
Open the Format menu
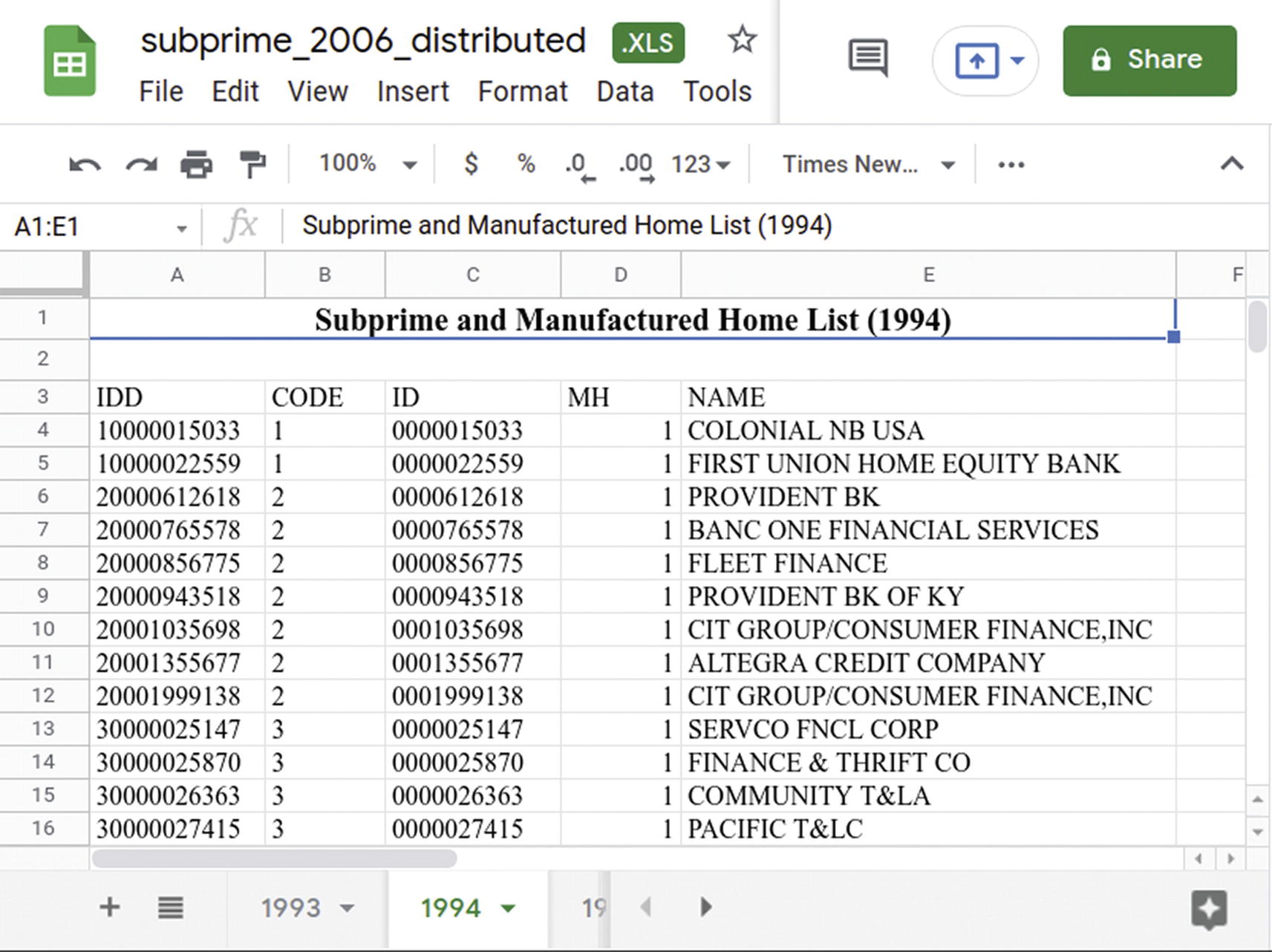(x=523, y=91)
